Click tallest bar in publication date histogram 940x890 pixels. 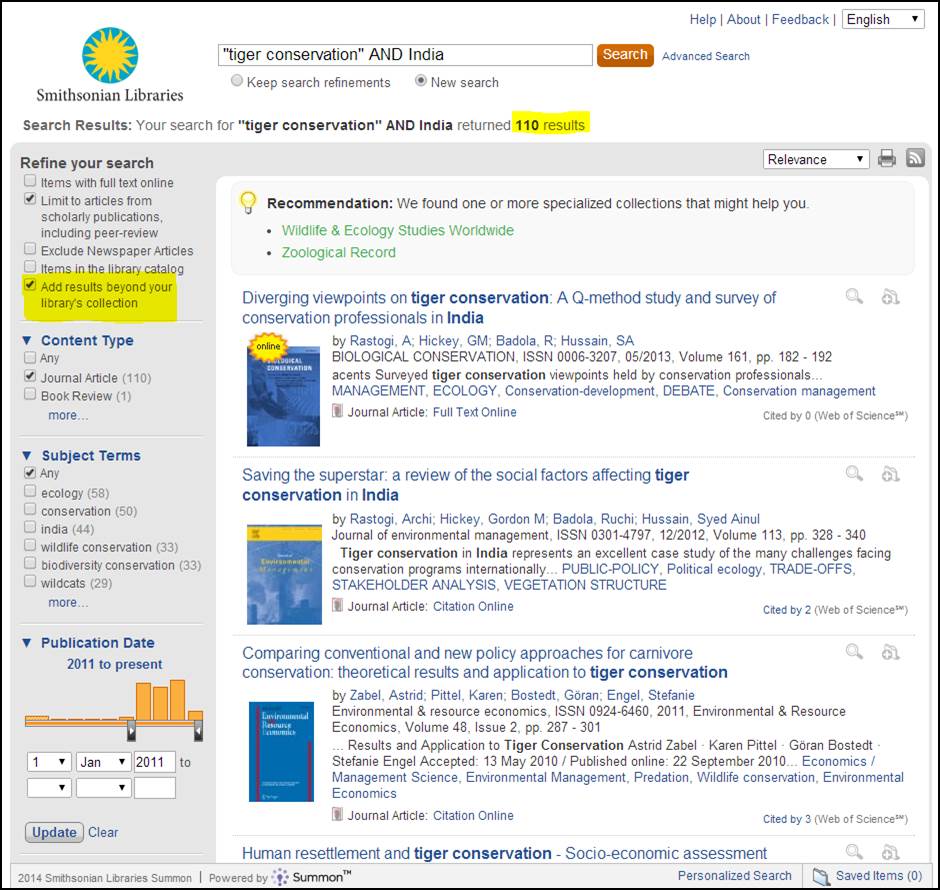(x=177, y=699)
